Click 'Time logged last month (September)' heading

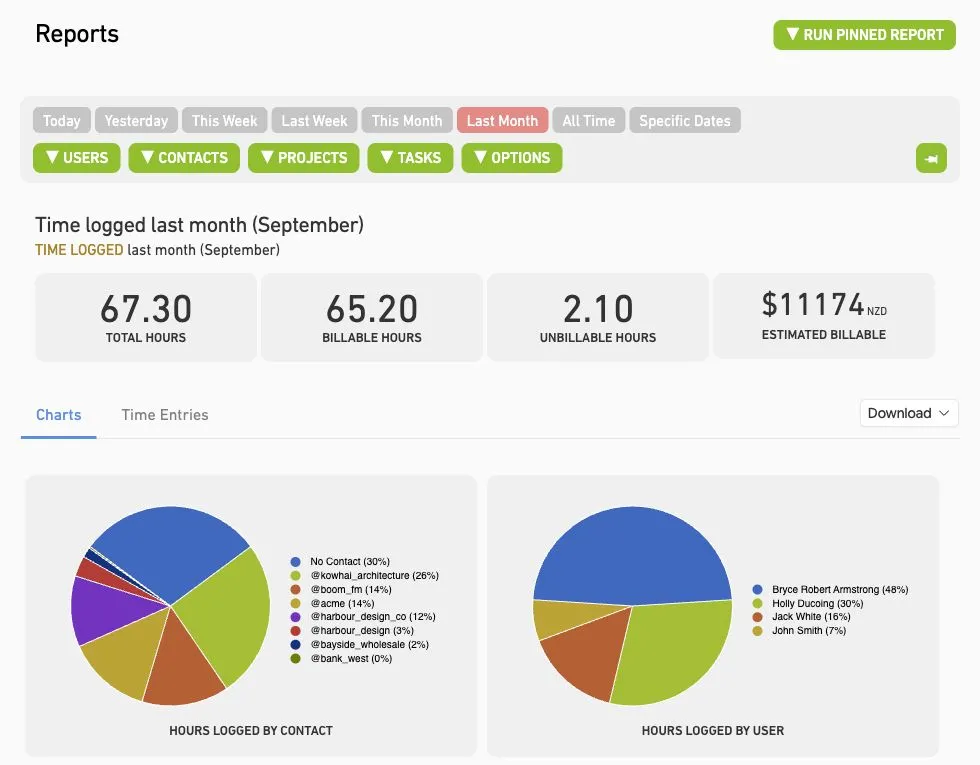tap(199, 225)
